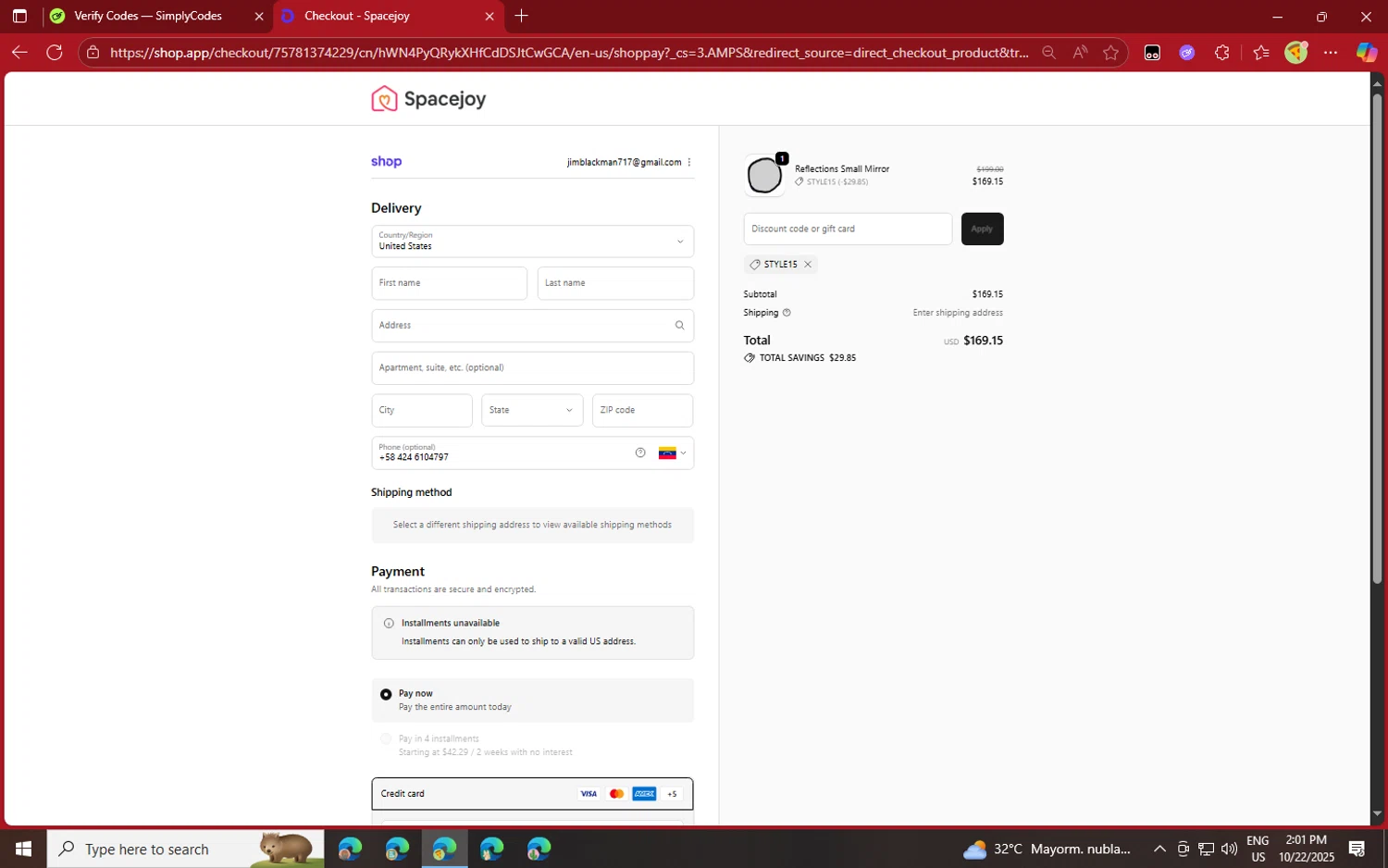Click the City field
Image resolution: width=1388 pixels, height=868 pixels.
coord(422,410)
